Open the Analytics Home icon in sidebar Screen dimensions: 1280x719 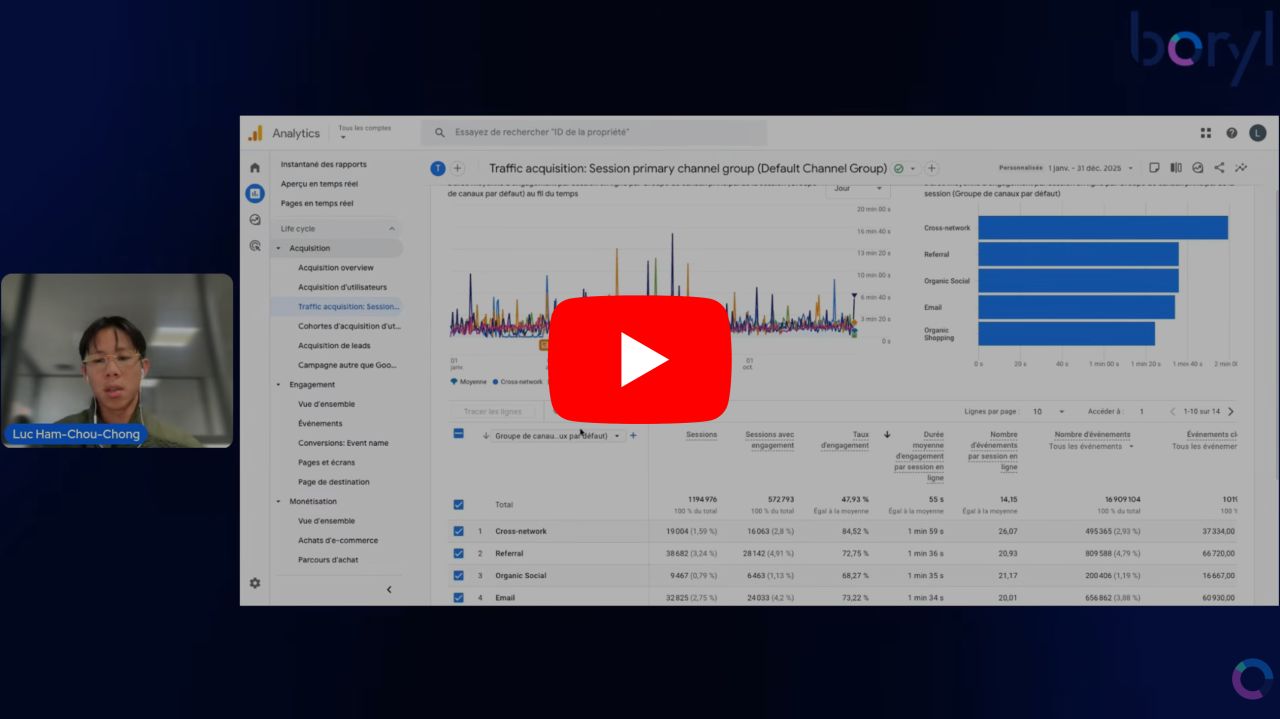[255, 168]
